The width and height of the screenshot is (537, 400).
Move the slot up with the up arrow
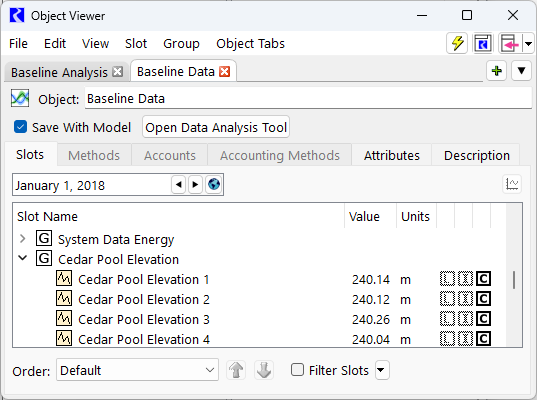point(236,370)
